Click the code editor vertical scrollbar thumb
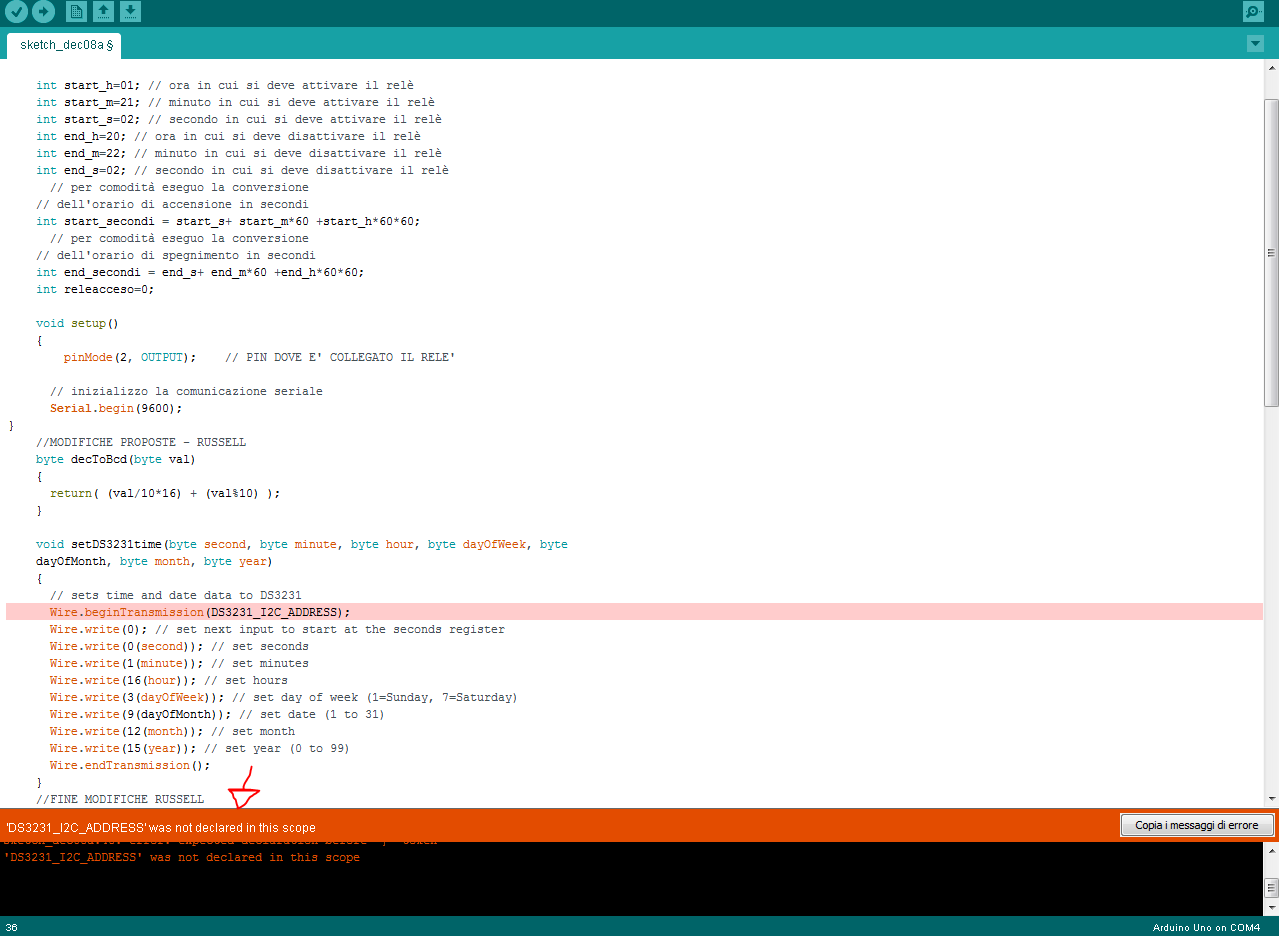The height and width of the screenshot is (936, 1279). pos(1271,252)
